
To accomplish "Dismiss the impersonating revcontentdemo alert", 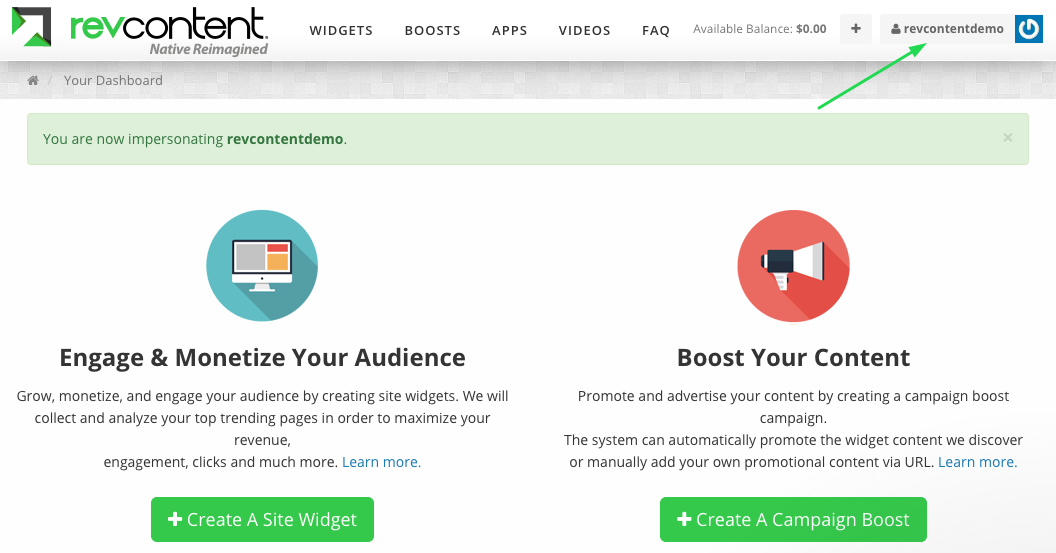I will (x=1008, y=137).
